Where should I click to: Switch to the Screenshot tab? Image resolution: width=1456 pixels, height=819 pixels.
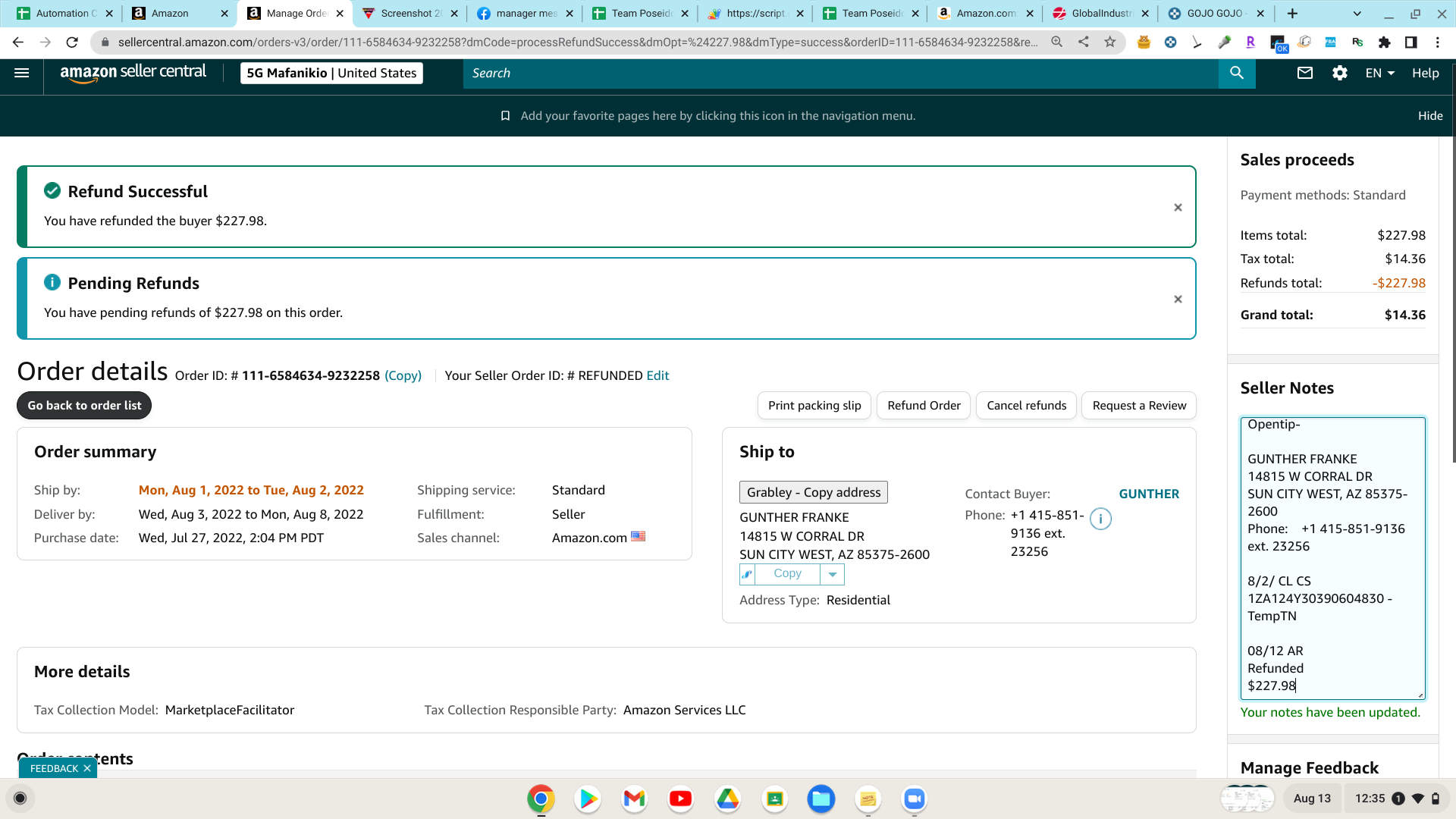point(409,14)
